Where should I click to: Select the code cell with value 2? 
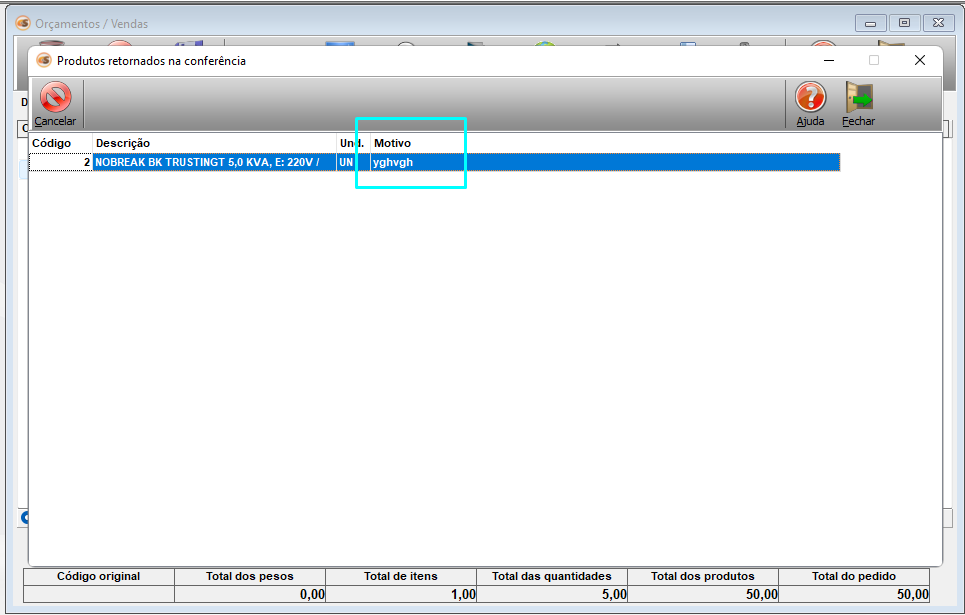pyautogui.click(x=60, y=162)
